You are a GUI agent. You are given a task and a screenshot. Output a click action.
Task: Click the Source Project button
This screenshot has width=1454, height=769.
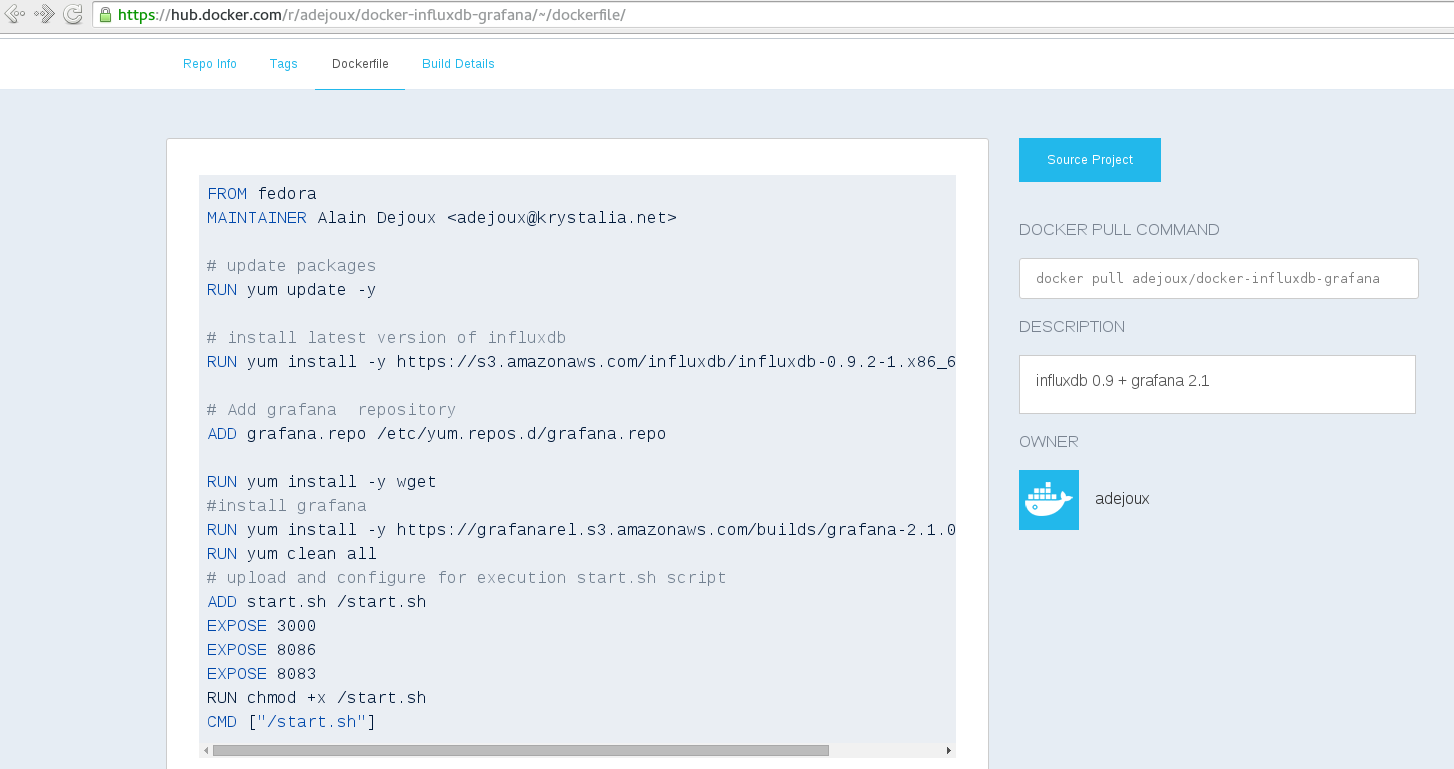1090,160
